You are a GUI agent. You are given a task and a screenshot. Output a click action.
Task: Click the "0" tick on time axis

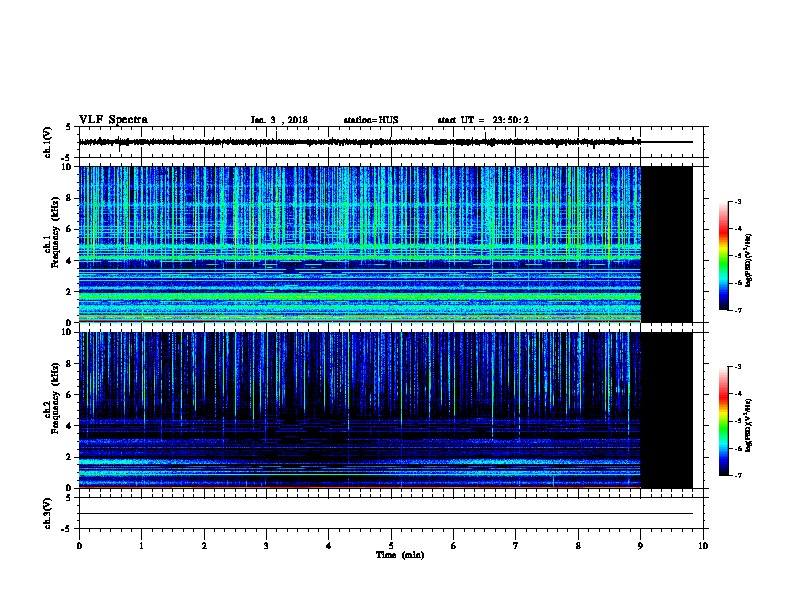79,546
